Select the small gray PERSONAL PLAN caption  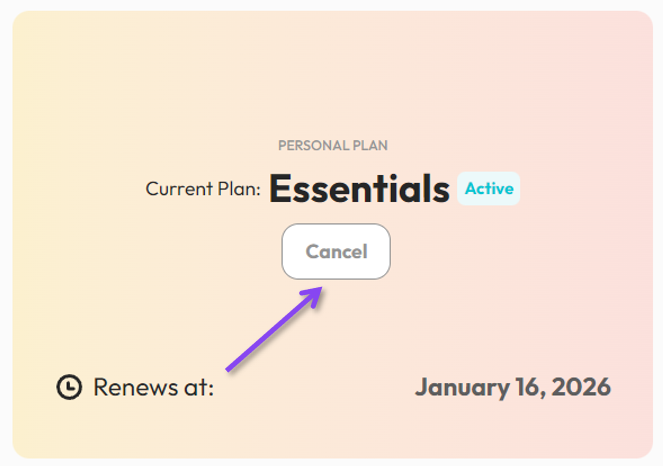(x=333, y=145)
